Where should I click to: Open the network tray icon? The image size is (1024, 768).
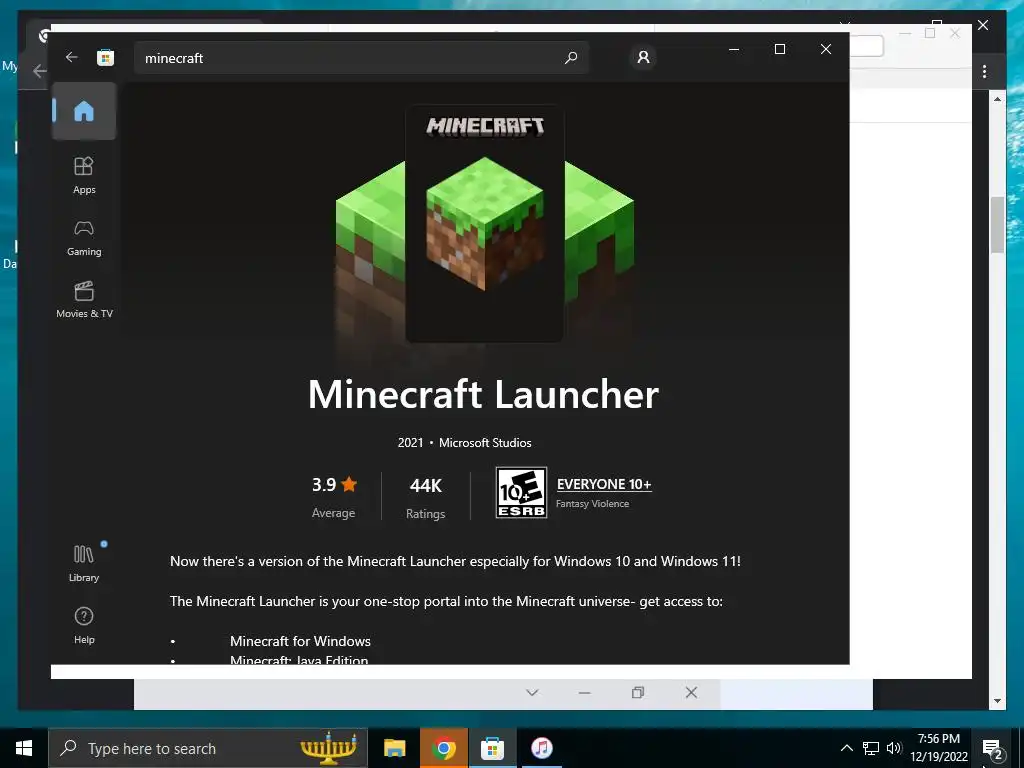[x=871, y=748]
